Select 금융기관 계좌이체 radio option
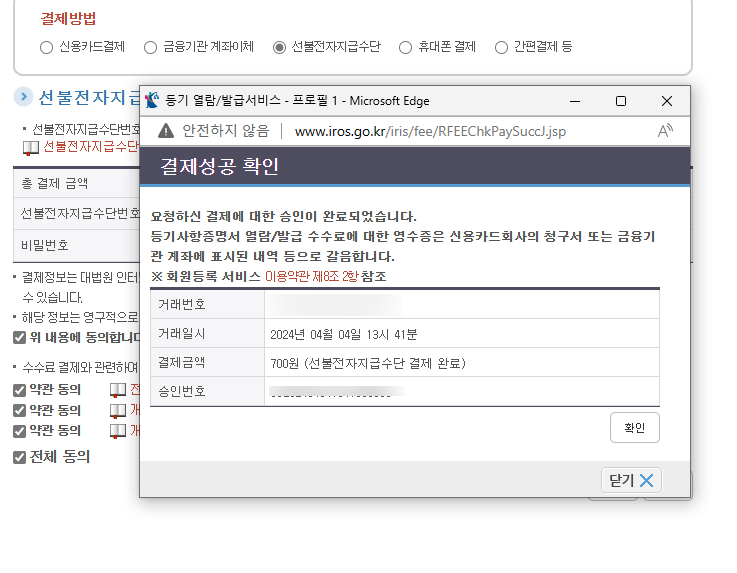 click(150, 47)
